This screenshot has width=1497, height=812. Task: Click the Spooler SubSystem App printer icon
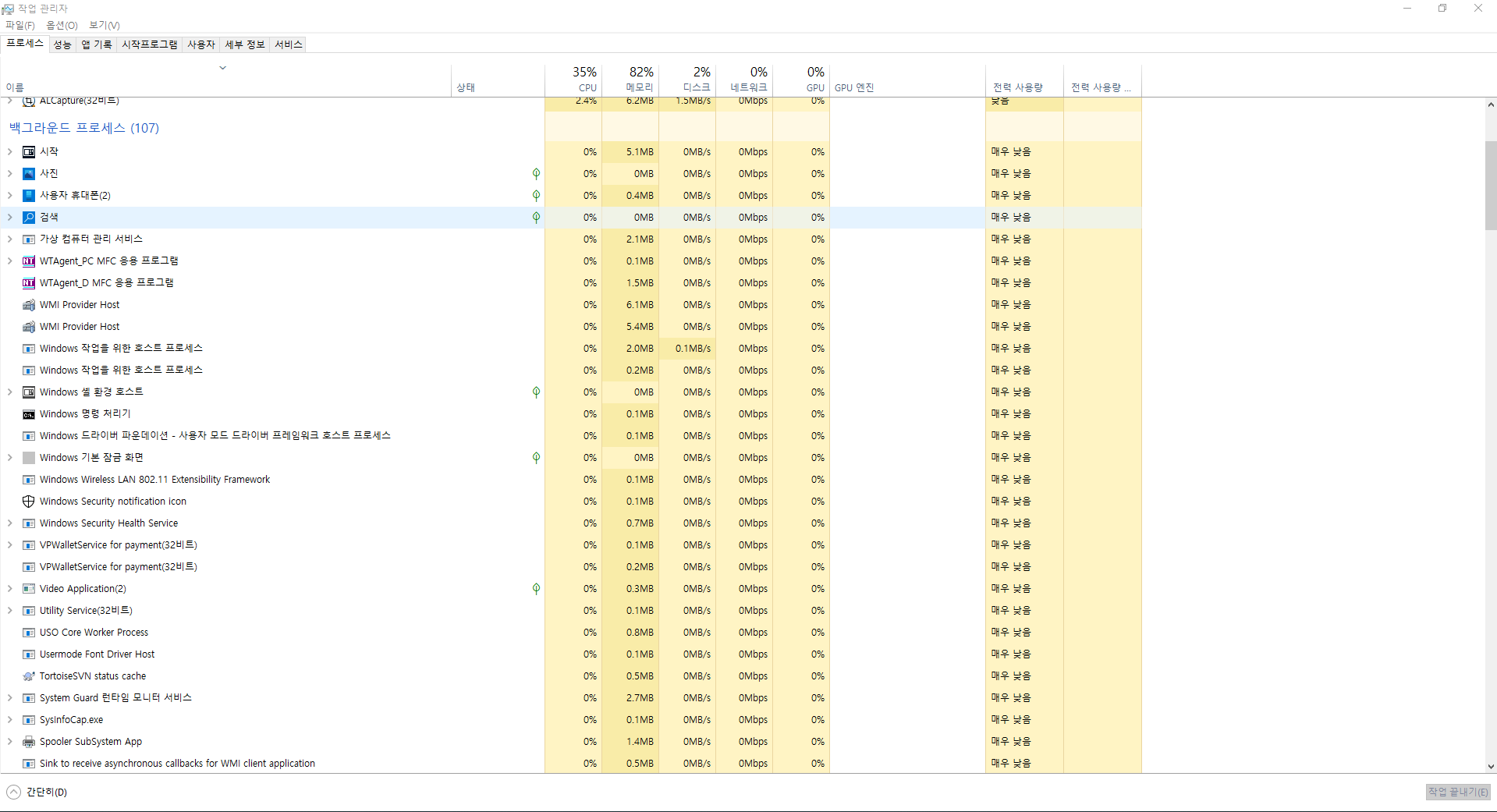(29, 742)
